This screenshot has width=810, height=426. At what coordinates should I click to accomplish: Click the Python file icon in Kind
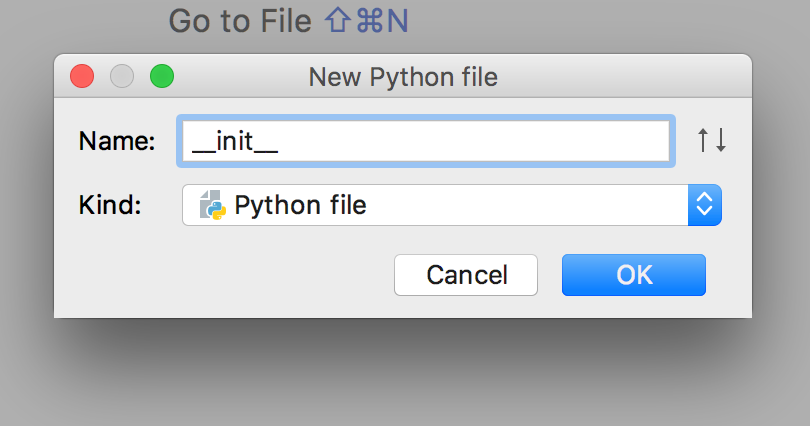click(213, 205)
